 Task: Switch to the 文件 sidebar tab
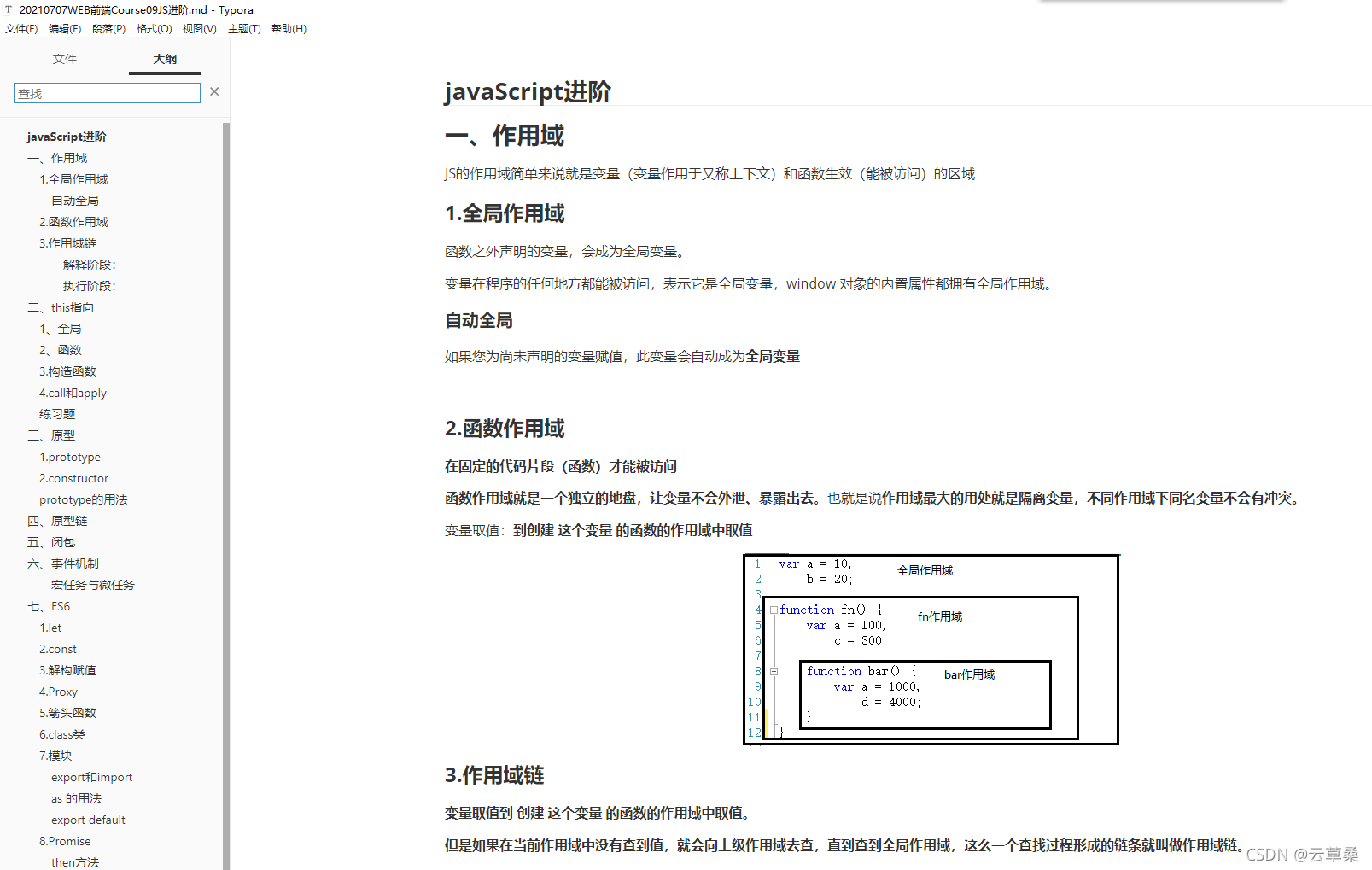[x=65, y=59]
